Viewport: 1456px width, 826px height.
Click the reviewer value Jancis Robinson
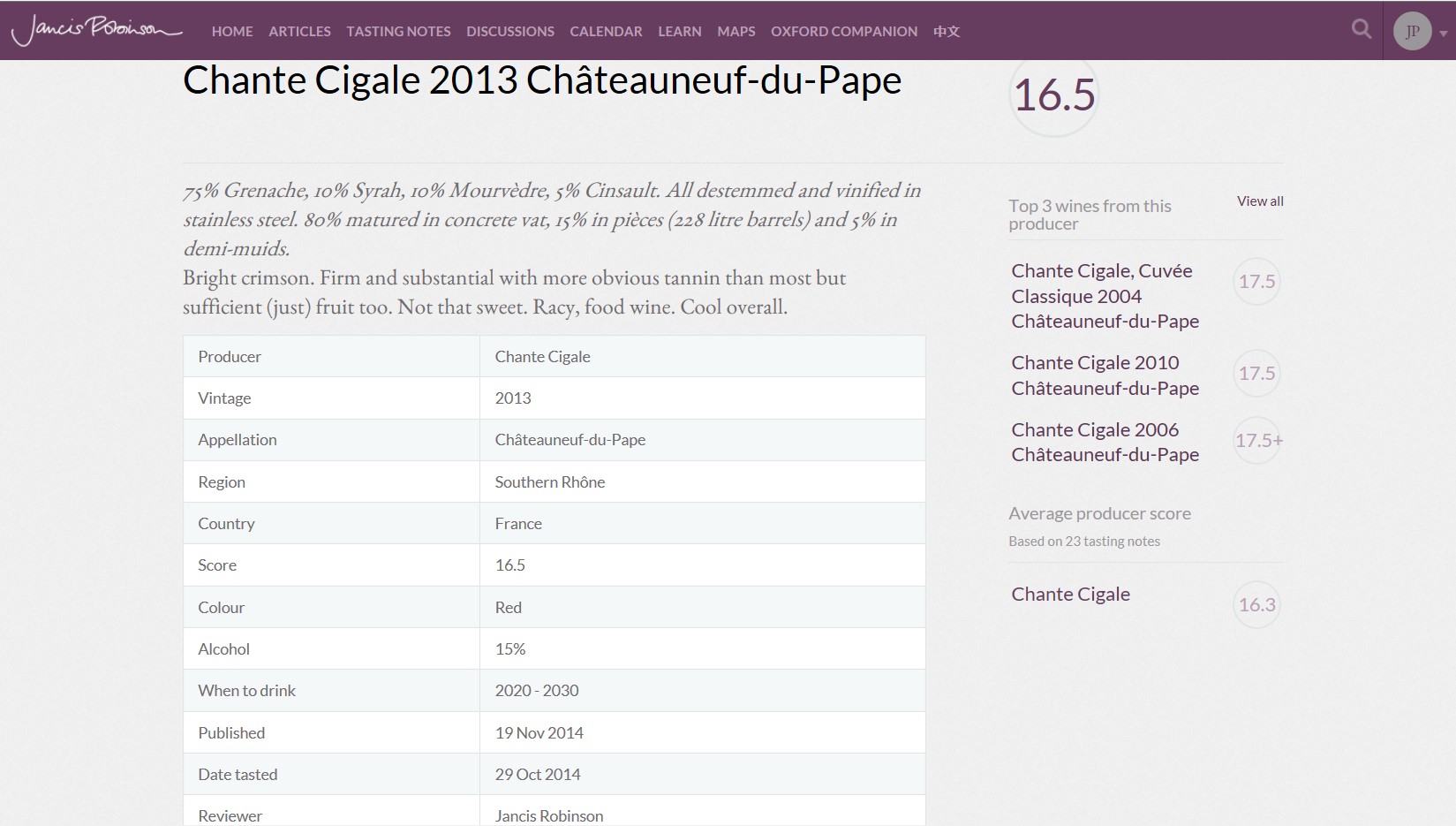click(549, 816)
